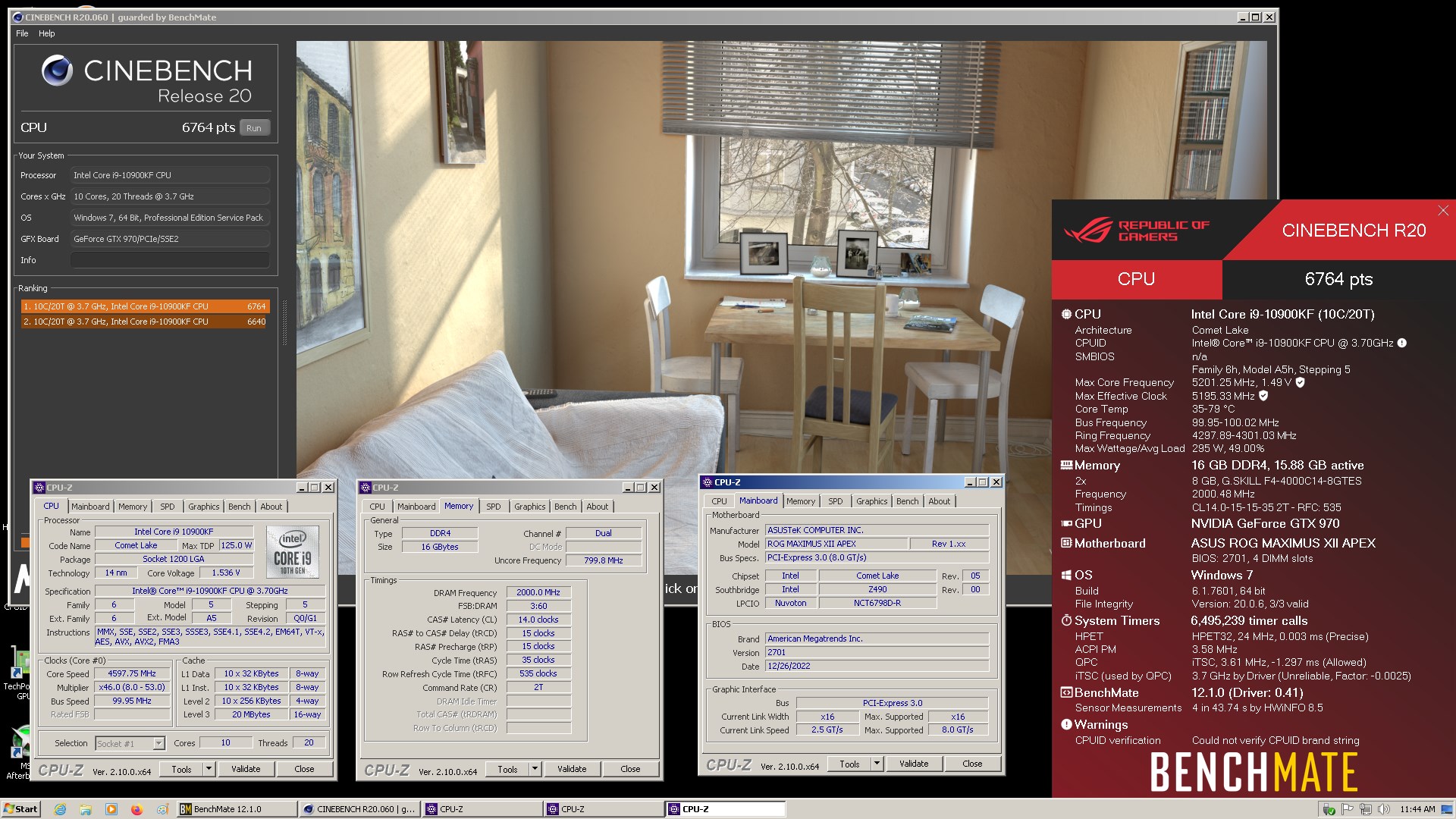Click the CPU chip icon in BenchMate panel
Image resolution: width=1456 pixels, height=819 pixels.
pyautogui.click(x=1066, y=314)
